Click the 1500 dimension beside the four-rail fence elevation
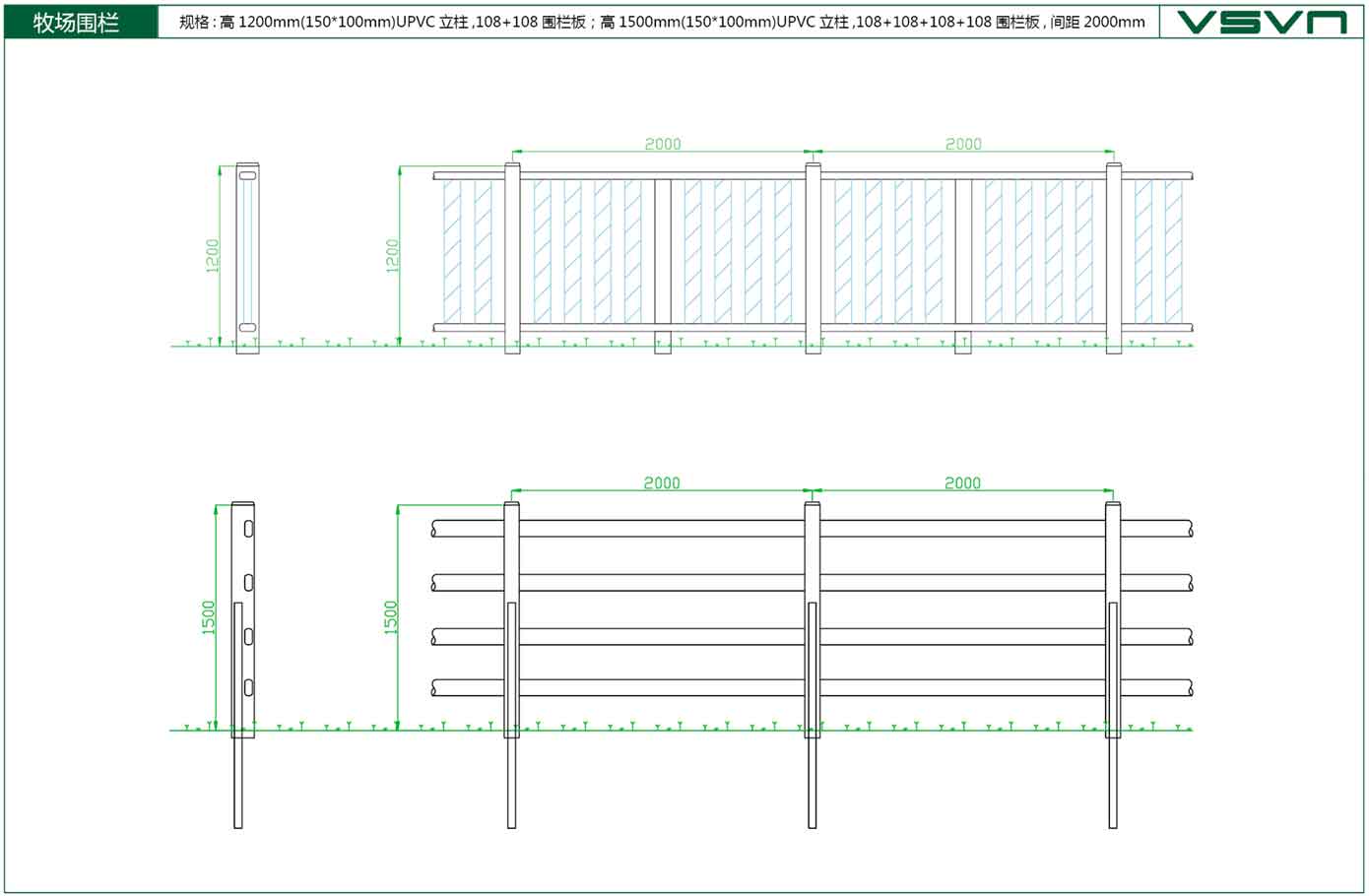The width and height of the screenshot is (1369, 896). click(390, 617)
